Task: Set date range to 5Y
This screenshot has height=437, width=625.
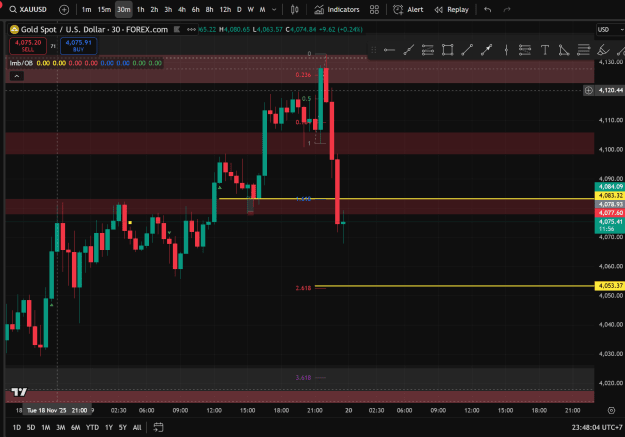Action: click(123, 427)
